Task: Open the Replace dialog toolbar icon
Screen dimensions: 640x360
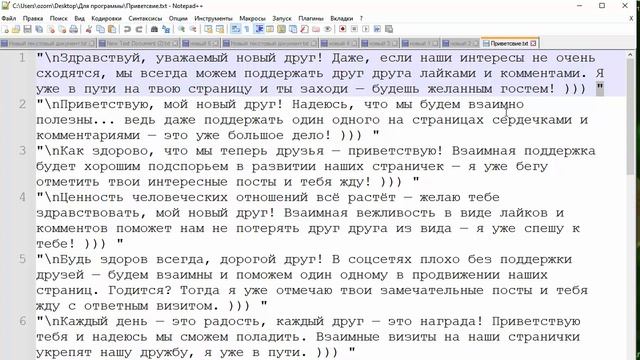Action: pos(166,29)
